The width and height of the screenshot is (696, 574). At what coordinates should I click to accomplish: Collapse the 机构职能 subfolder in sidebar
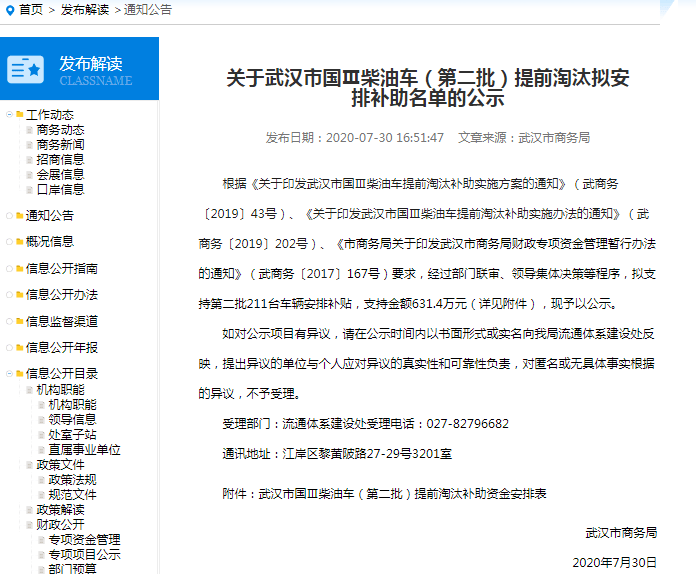29,390
